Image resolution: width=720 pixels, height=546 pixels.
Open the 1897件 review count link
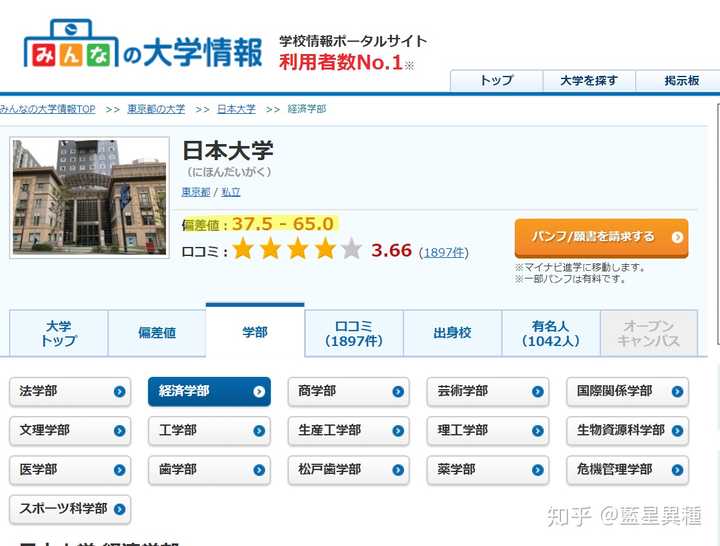444,253
